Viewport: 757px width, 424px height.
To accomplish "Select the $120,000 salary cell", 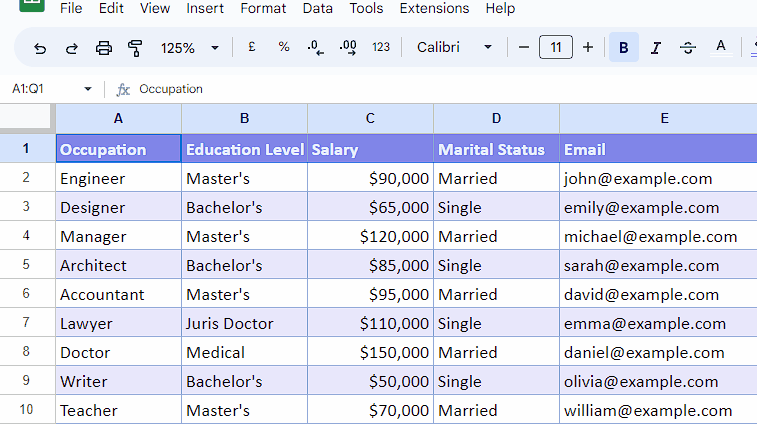I will point(370,236).
